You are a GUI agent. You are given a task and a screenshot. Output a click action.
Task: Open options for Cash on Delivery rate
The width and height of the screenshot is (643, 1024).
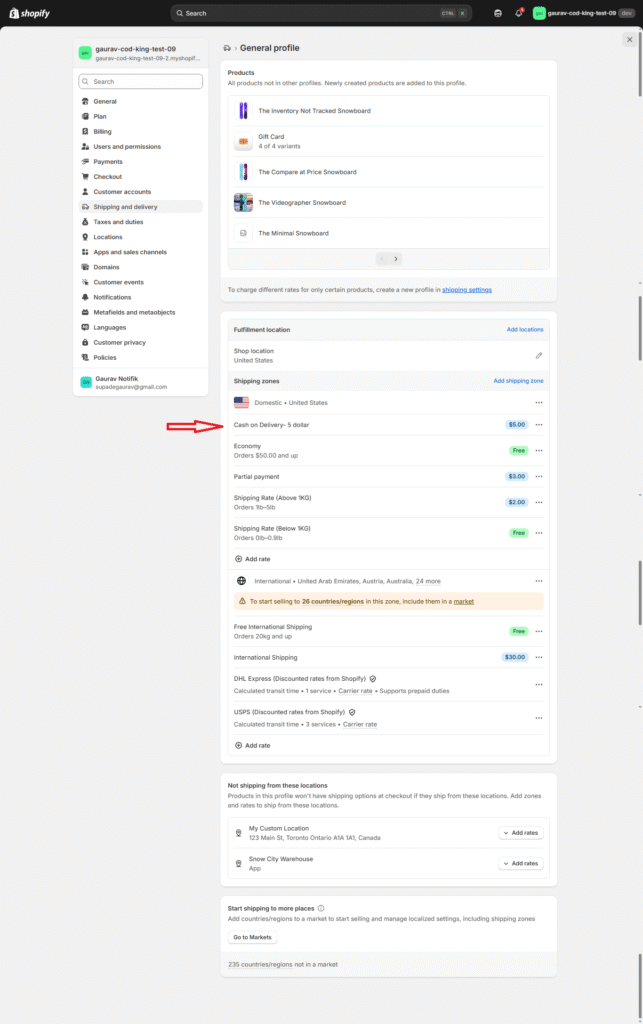click(539, 424)
